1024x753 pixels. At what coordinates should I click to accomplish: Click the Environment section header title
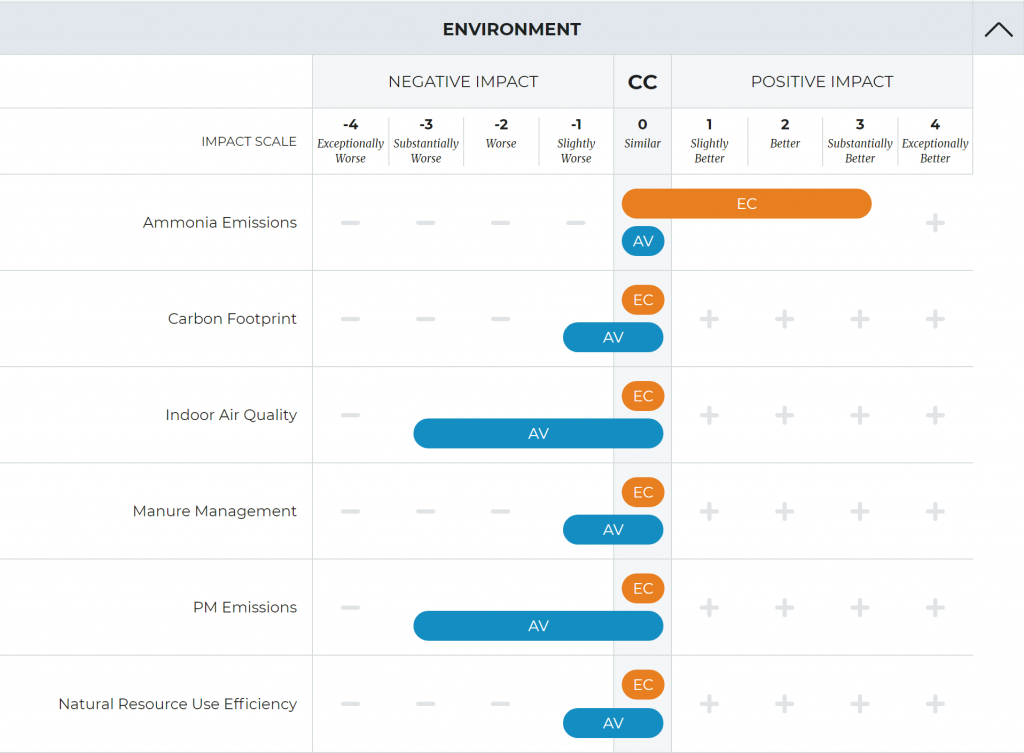tap(511, 29)
